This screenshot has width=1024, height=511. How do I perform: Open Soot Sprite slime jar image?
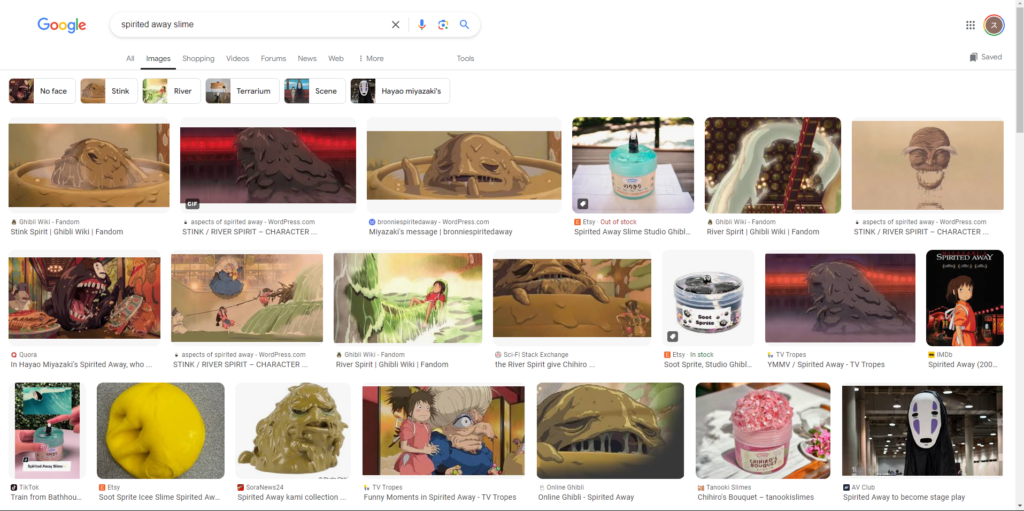click(x=708, y=297)
